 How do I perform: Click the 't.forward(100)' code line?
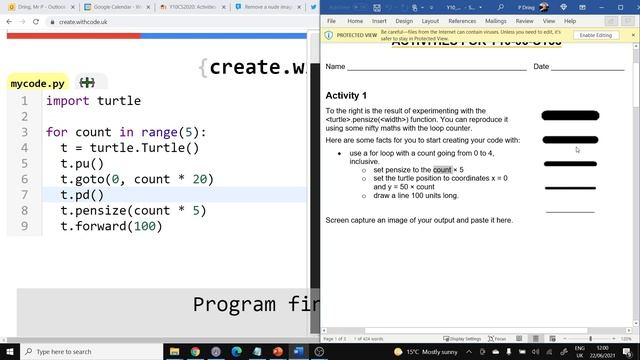pos(111,226)
